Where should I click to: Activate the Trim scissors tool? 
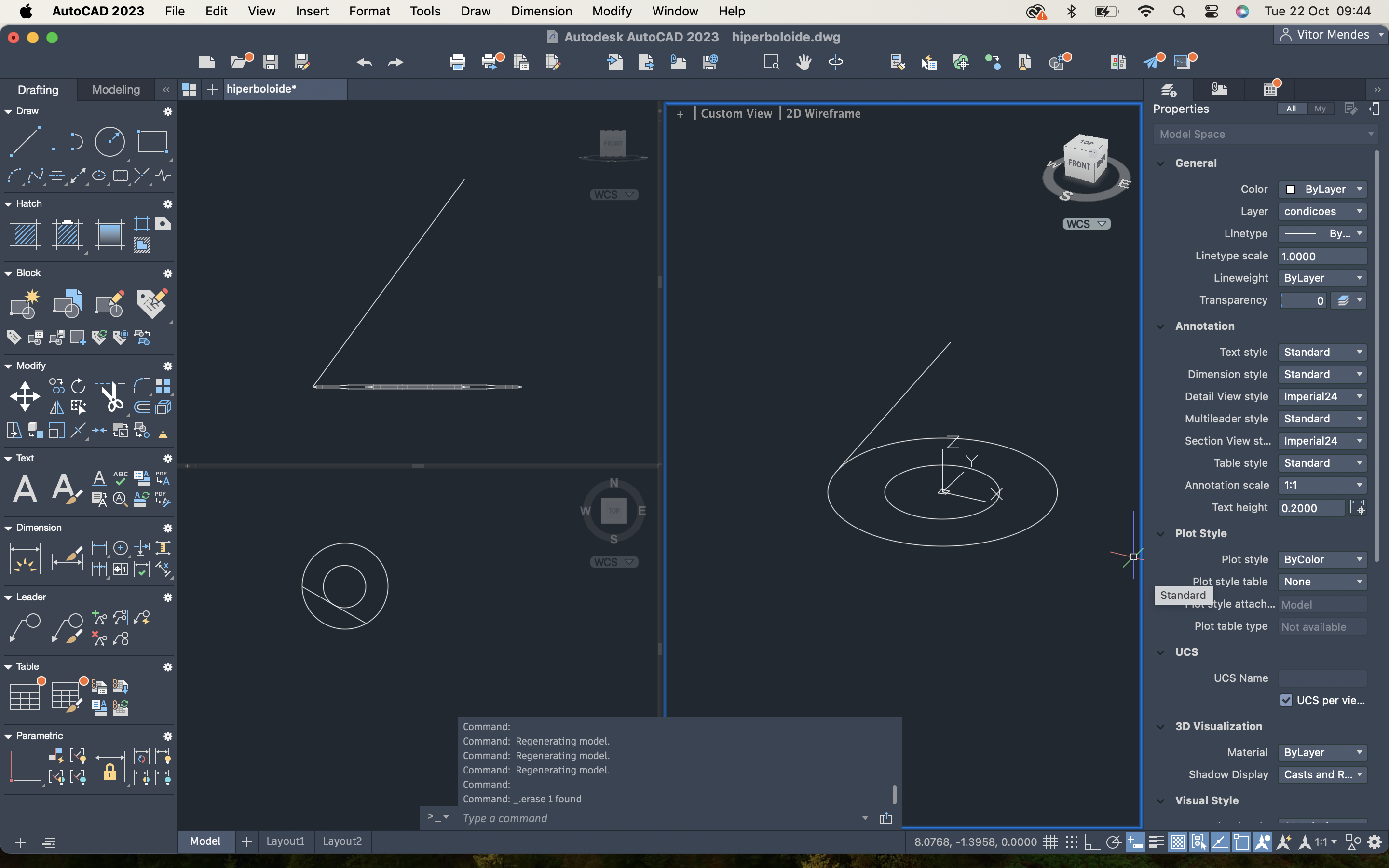(x=112, y=396)
